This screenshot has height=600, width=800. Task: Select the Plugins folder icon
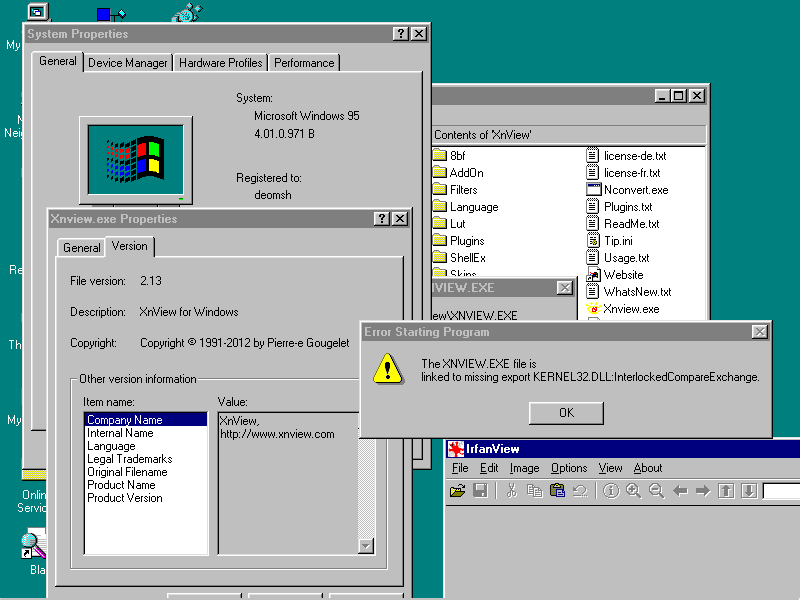(x=440, y=240)
